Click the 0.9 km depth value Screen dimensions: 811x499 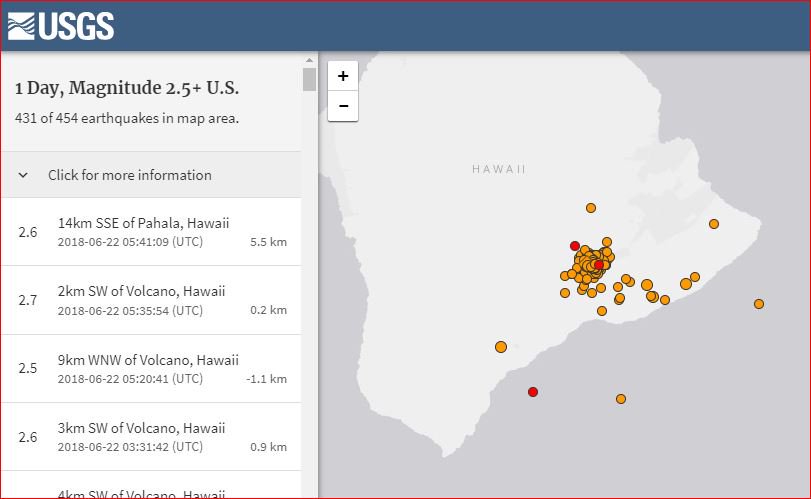tap(268, 447)
